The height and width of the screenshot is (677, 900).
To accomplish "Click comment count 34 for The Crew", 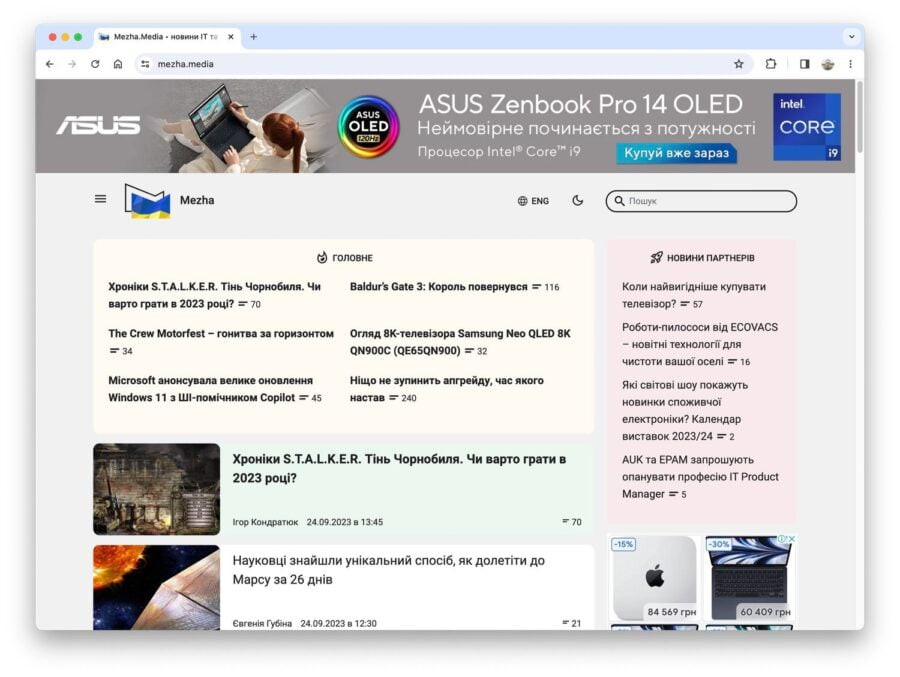I will [x=121, y=351].
